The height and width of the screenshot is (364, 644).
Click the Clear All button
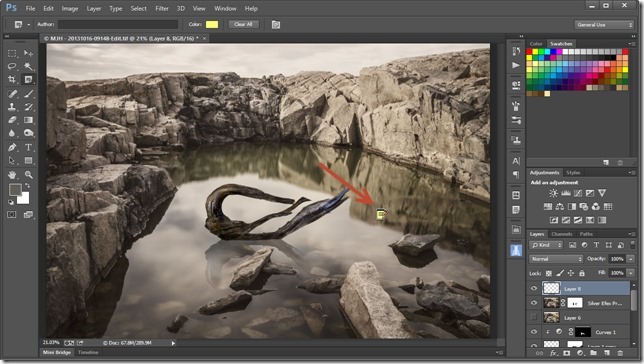tap(244, 24)
